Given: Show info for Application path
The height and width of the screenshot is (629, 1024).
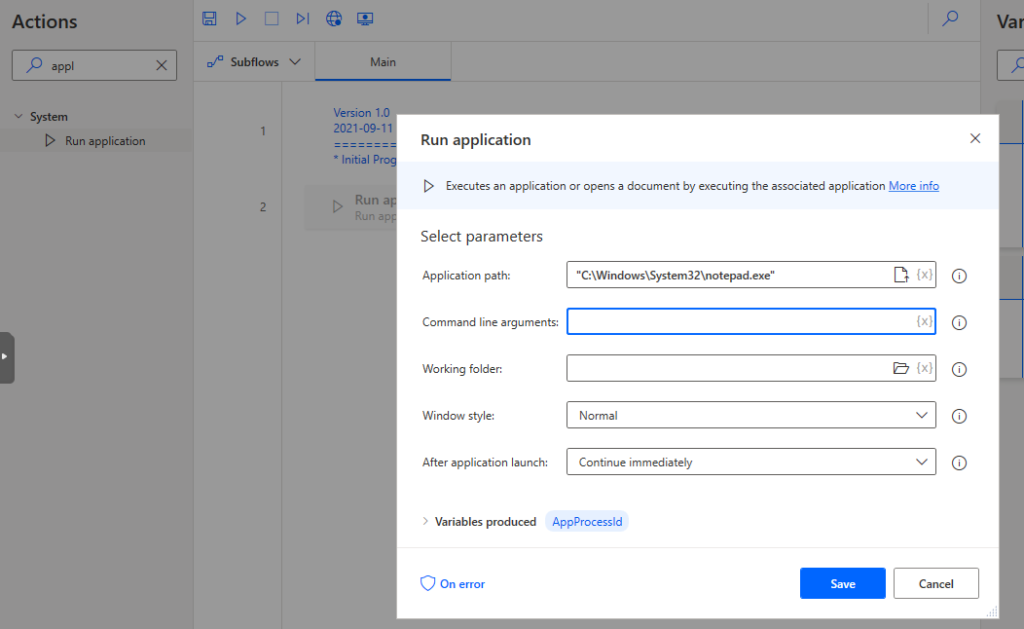Looking at the screenshot, I should (x=959, y=276).
